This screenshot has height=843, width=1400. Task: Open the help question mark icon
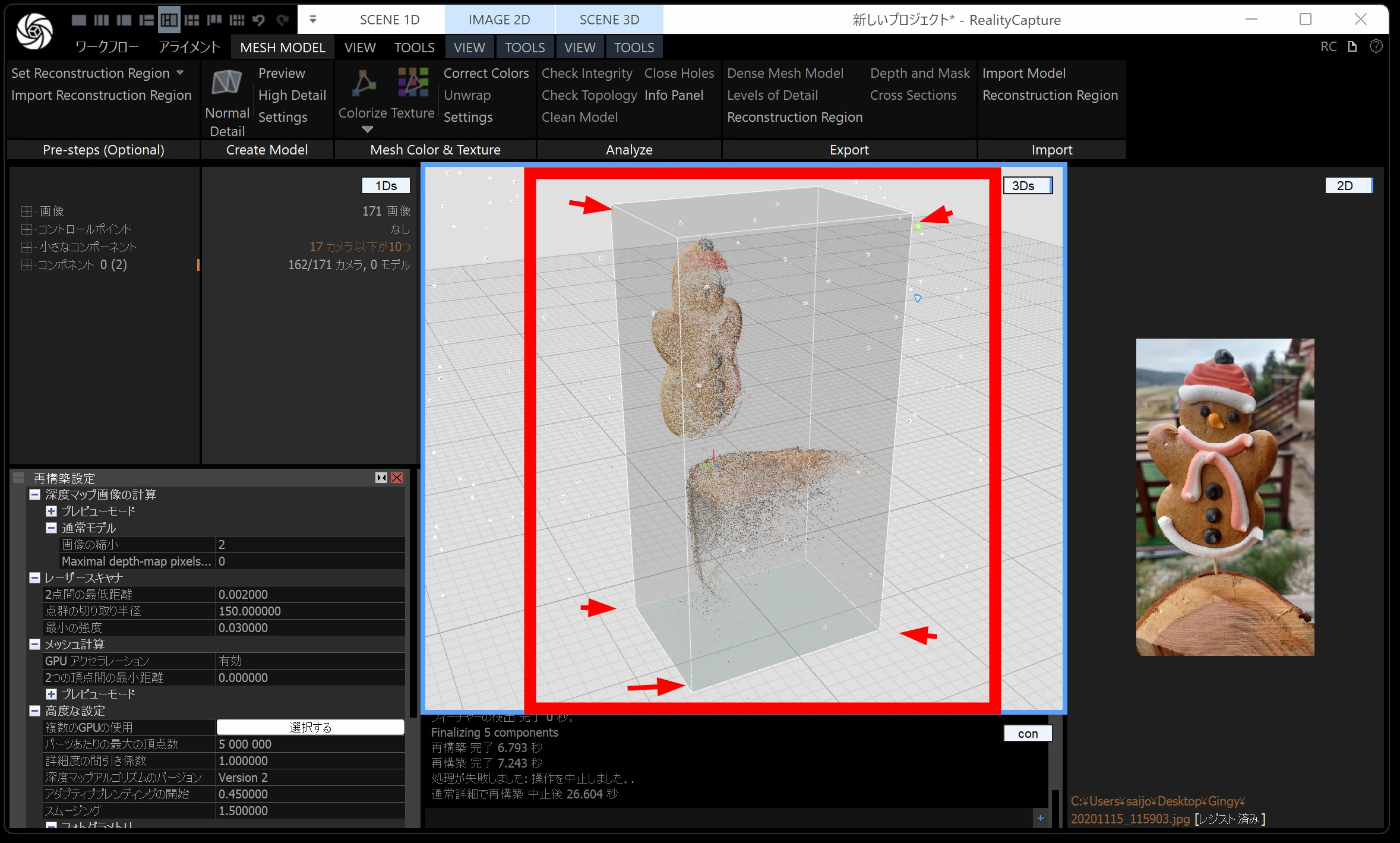point(1376,46)
